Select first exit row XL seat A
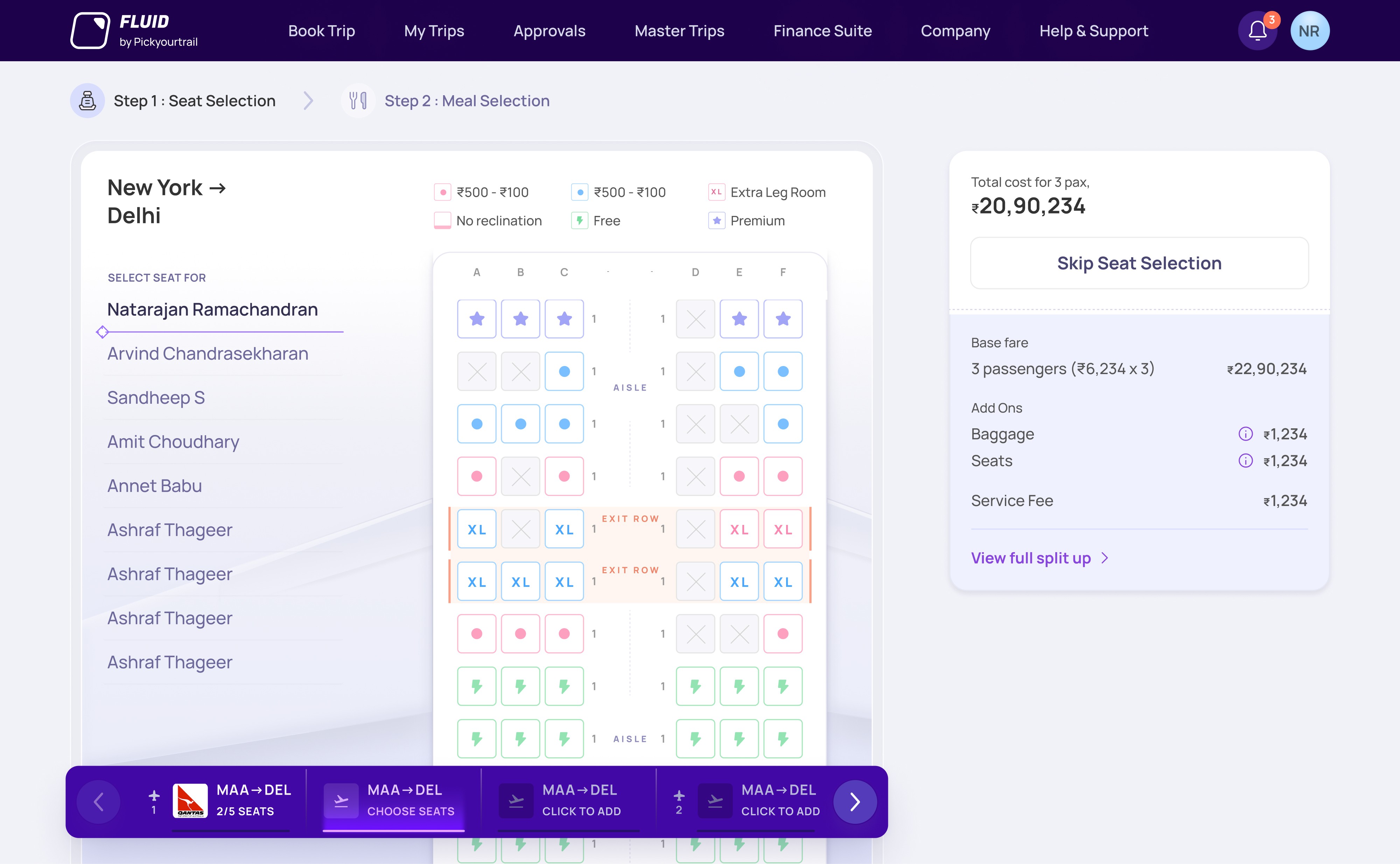 pos(477,529)
